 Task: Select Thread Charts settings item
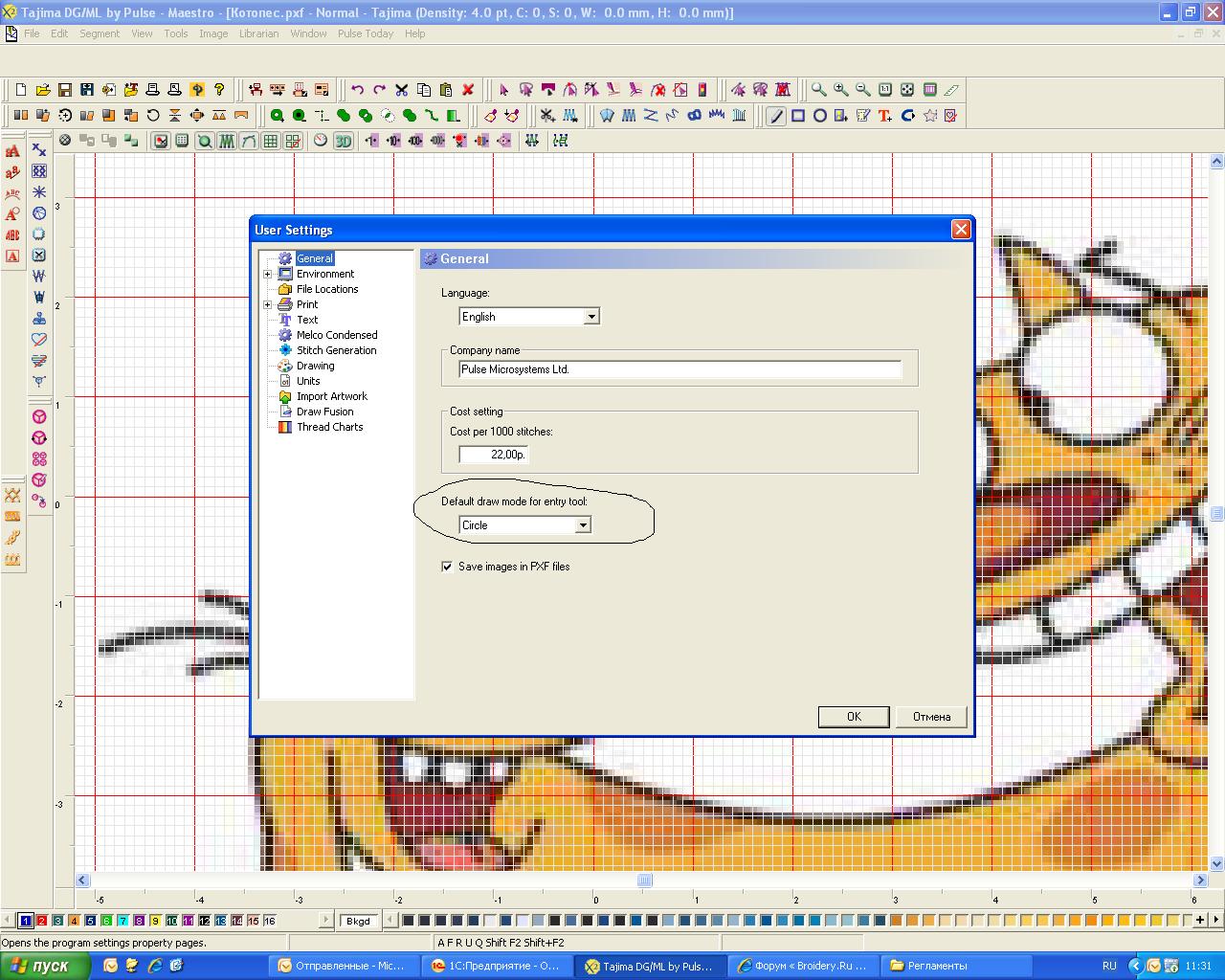point(330,427)
